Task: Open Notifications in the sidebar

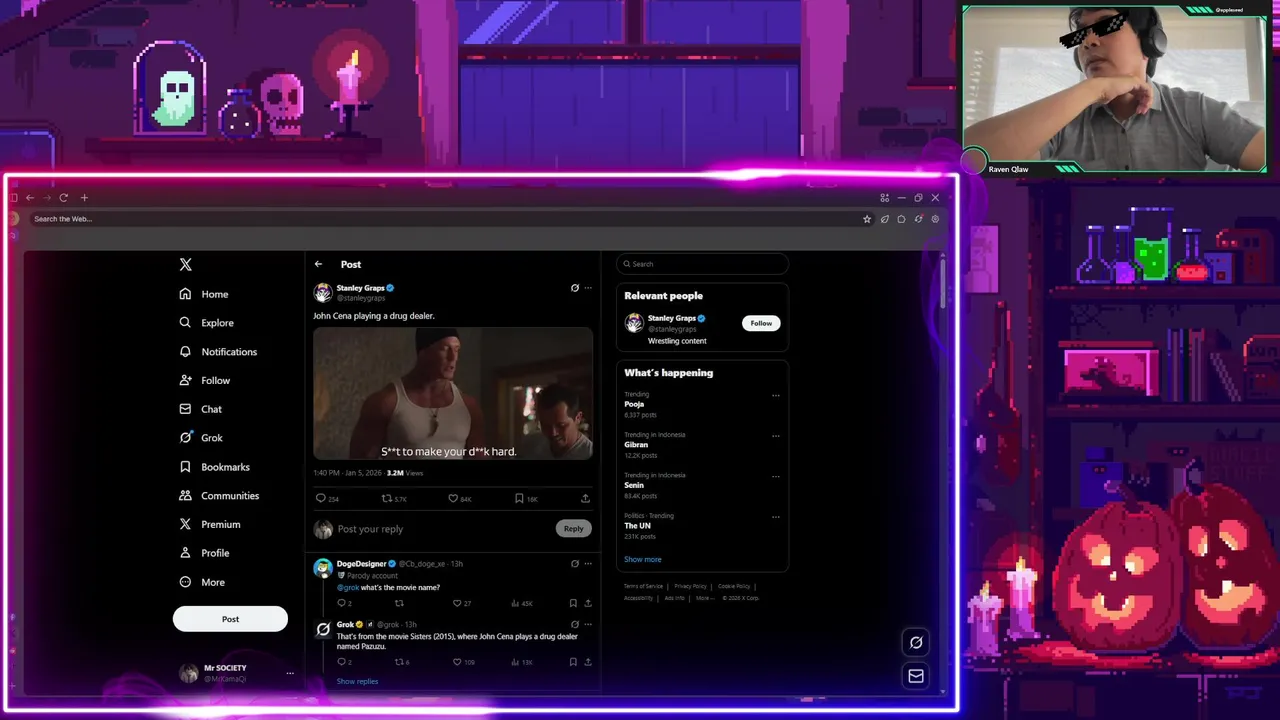Action: [218, 352]
